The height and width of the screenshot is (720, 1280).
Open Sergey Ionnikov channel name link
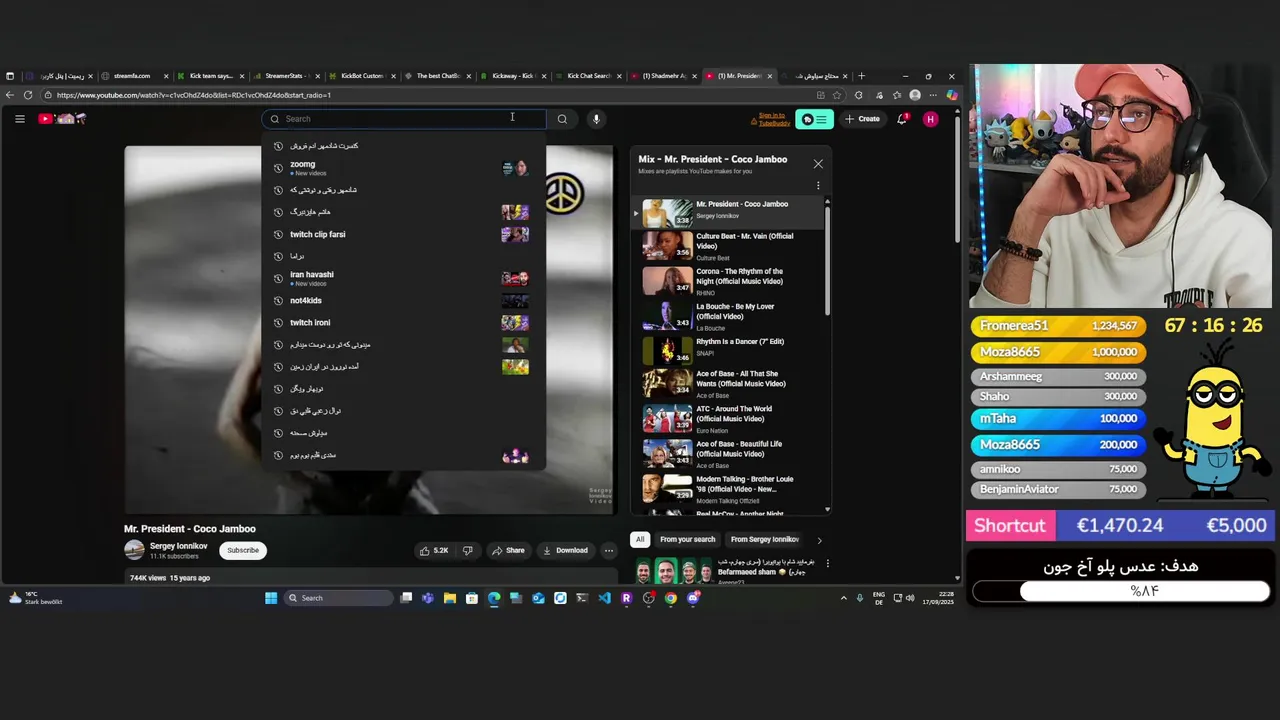point(179,546)
